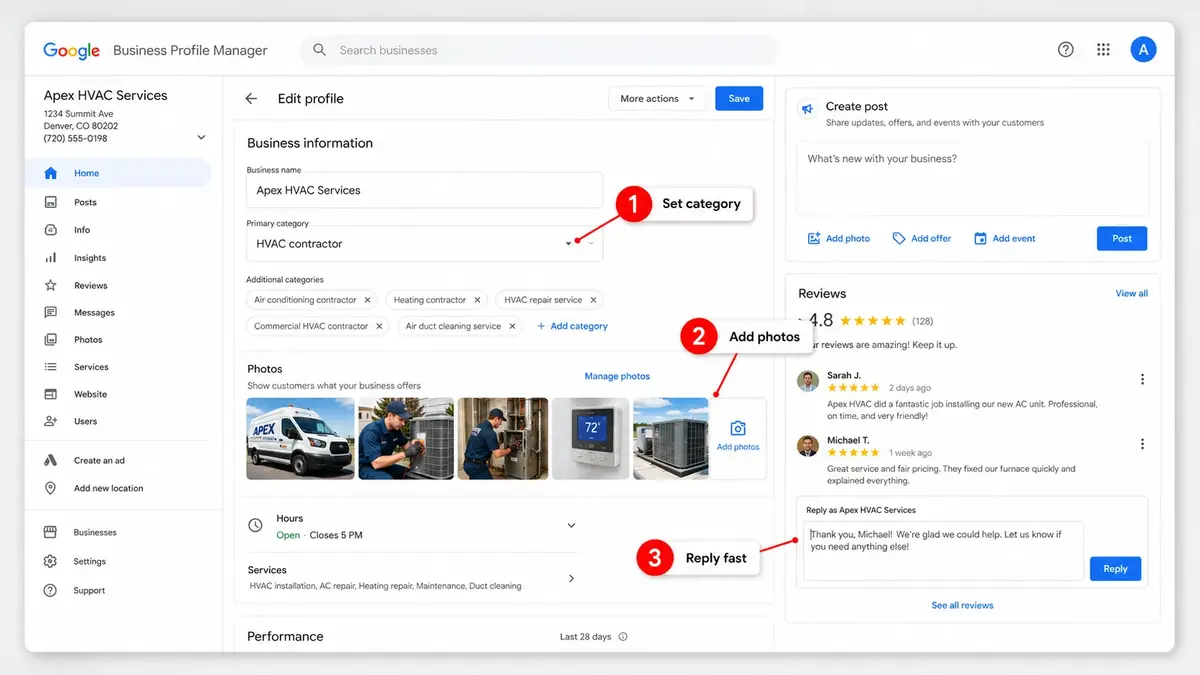Open more options for Sarah J. review
The width and height of the screenshot is (1200, 675).
(x=1142, y=379)
